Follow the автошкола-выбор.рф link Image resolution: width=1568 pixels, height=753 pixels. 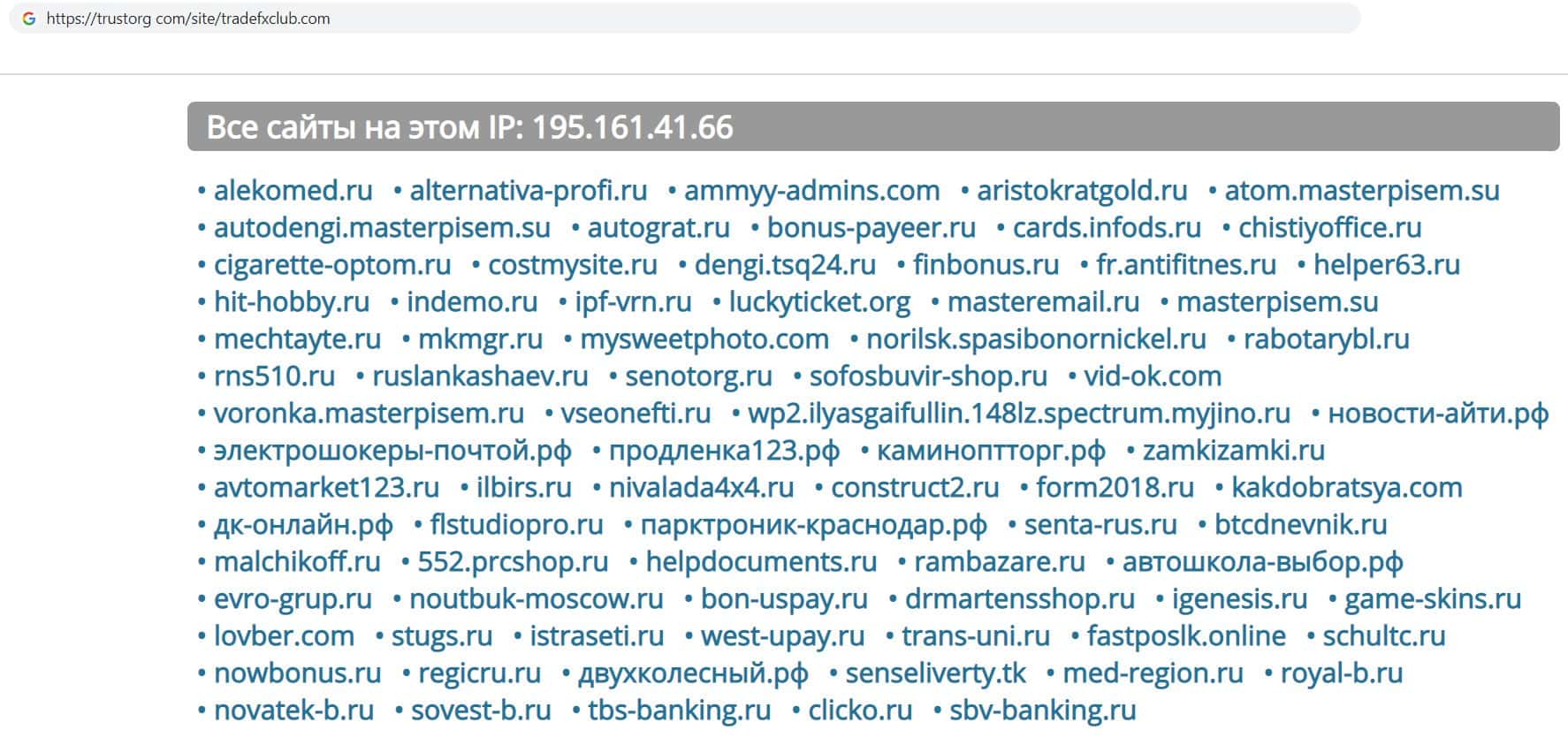(1261, 562)
